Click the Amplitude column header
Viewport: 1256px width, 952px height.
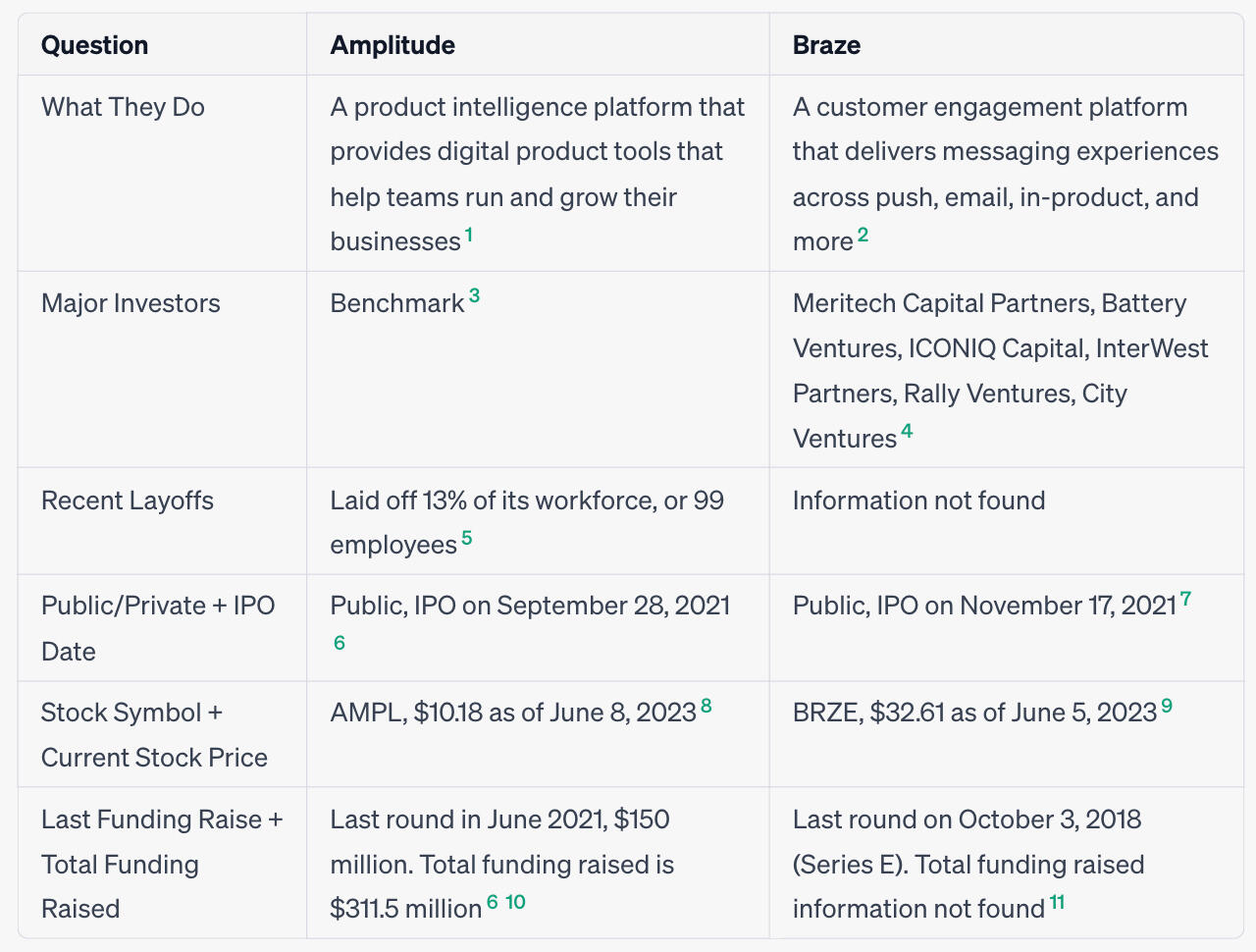coord(392,45)
